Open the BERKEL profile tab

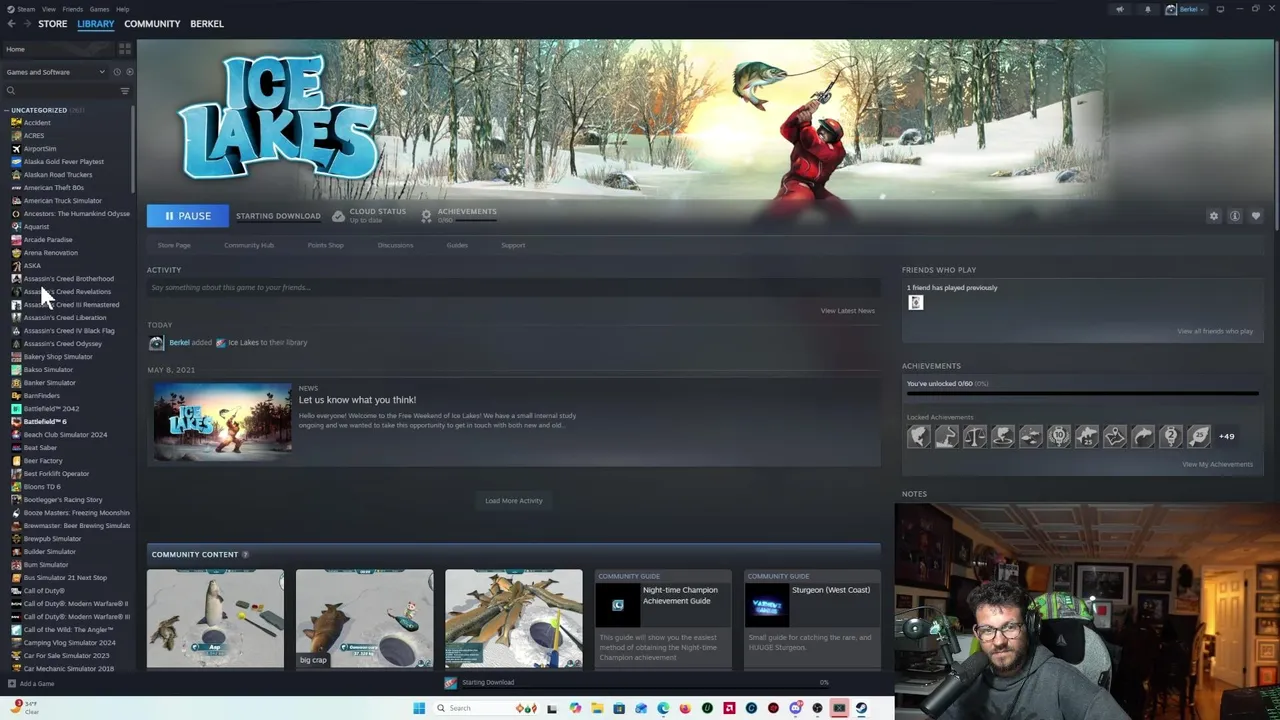(x=207, y=24)
